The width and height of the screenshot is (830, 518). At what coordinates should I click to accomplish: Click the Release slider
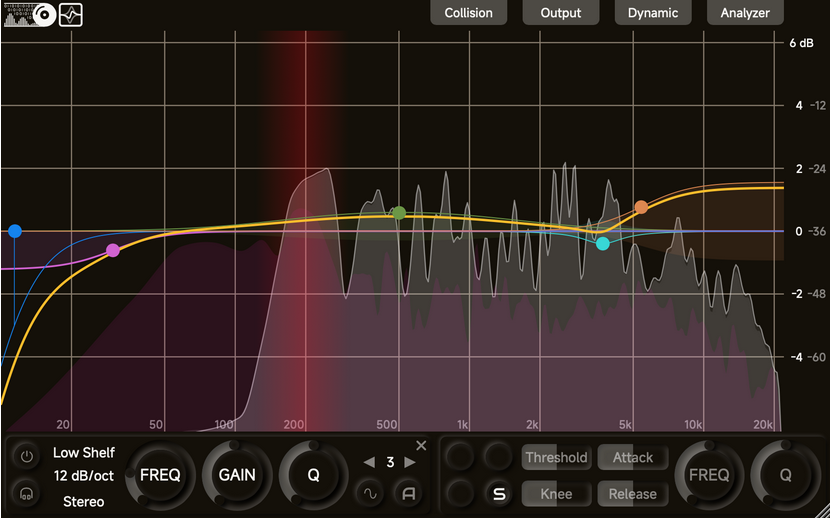click(633, 494)
